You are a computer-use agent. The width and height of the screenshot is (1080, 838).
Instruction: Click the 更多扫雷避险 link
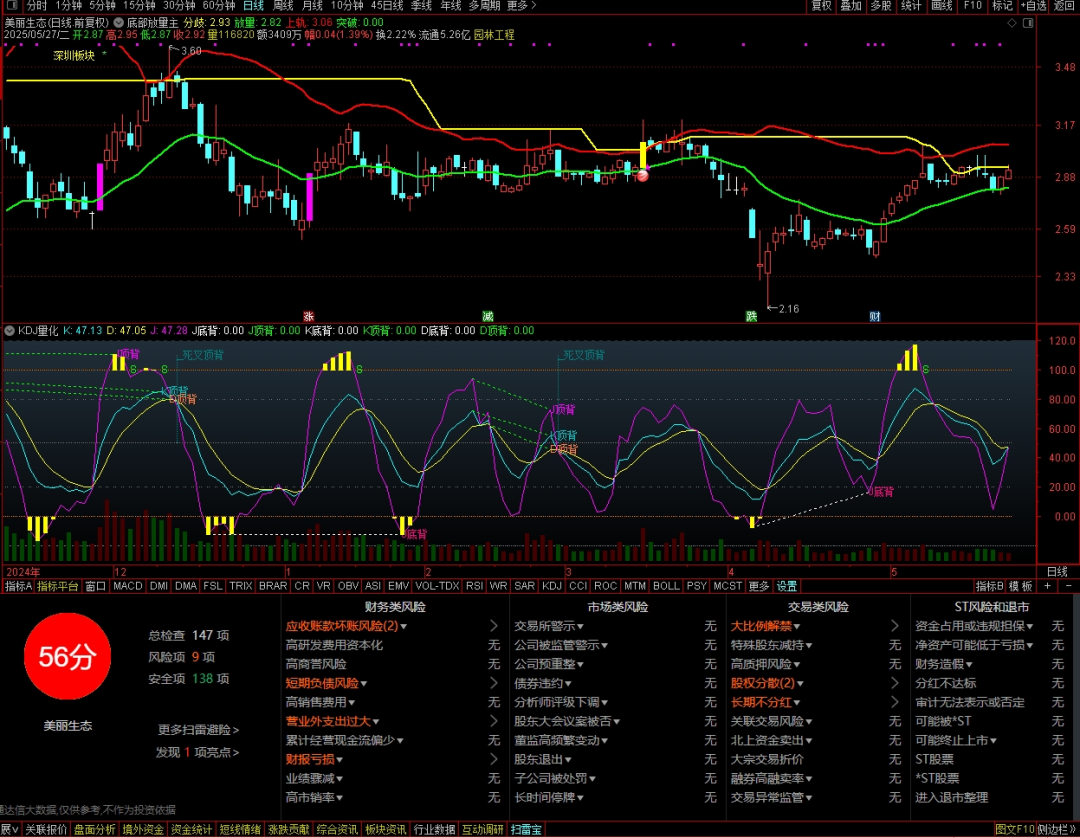point(198,730)
